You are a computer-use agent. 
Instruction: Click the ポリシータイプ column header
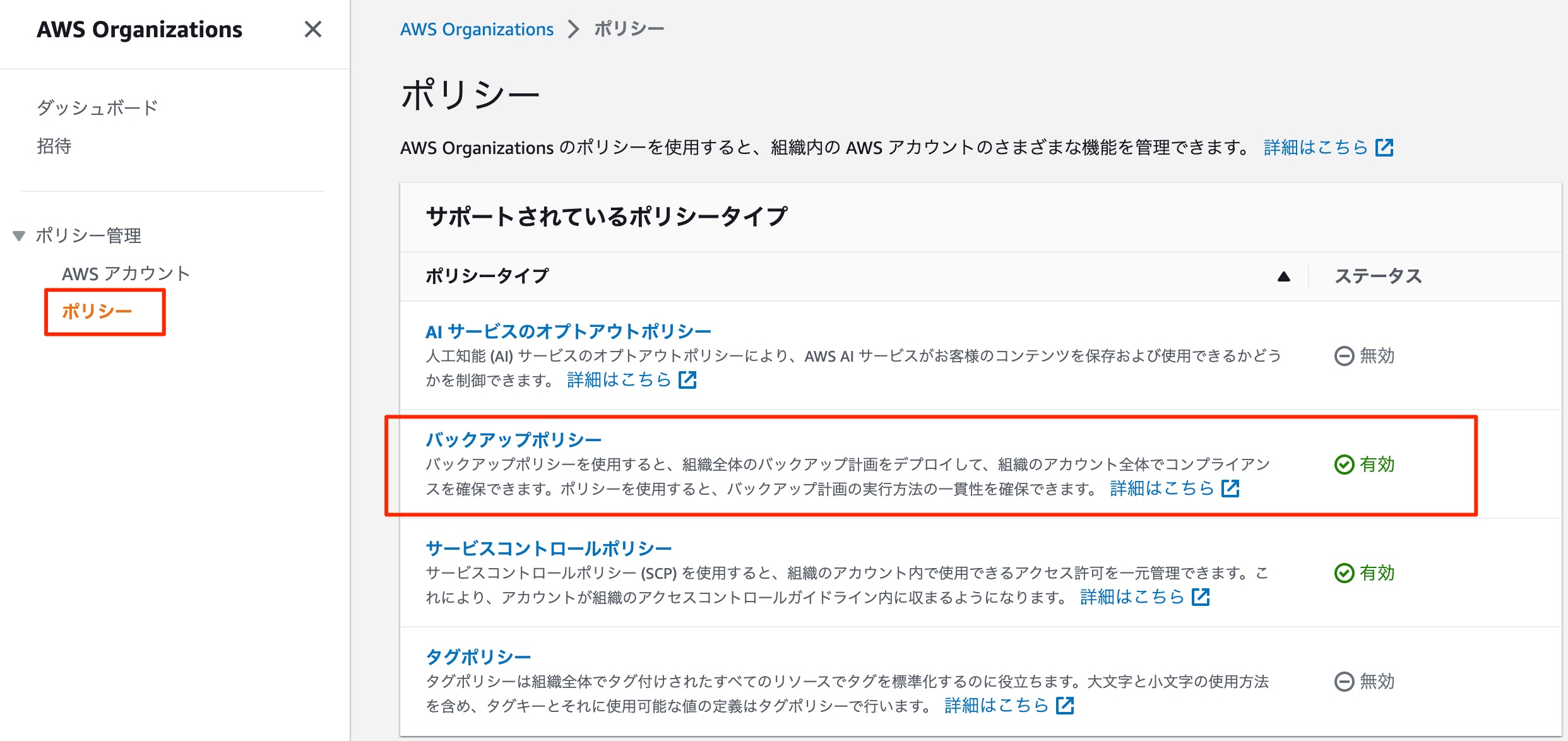pyautogui.click(x=487, y=276)
